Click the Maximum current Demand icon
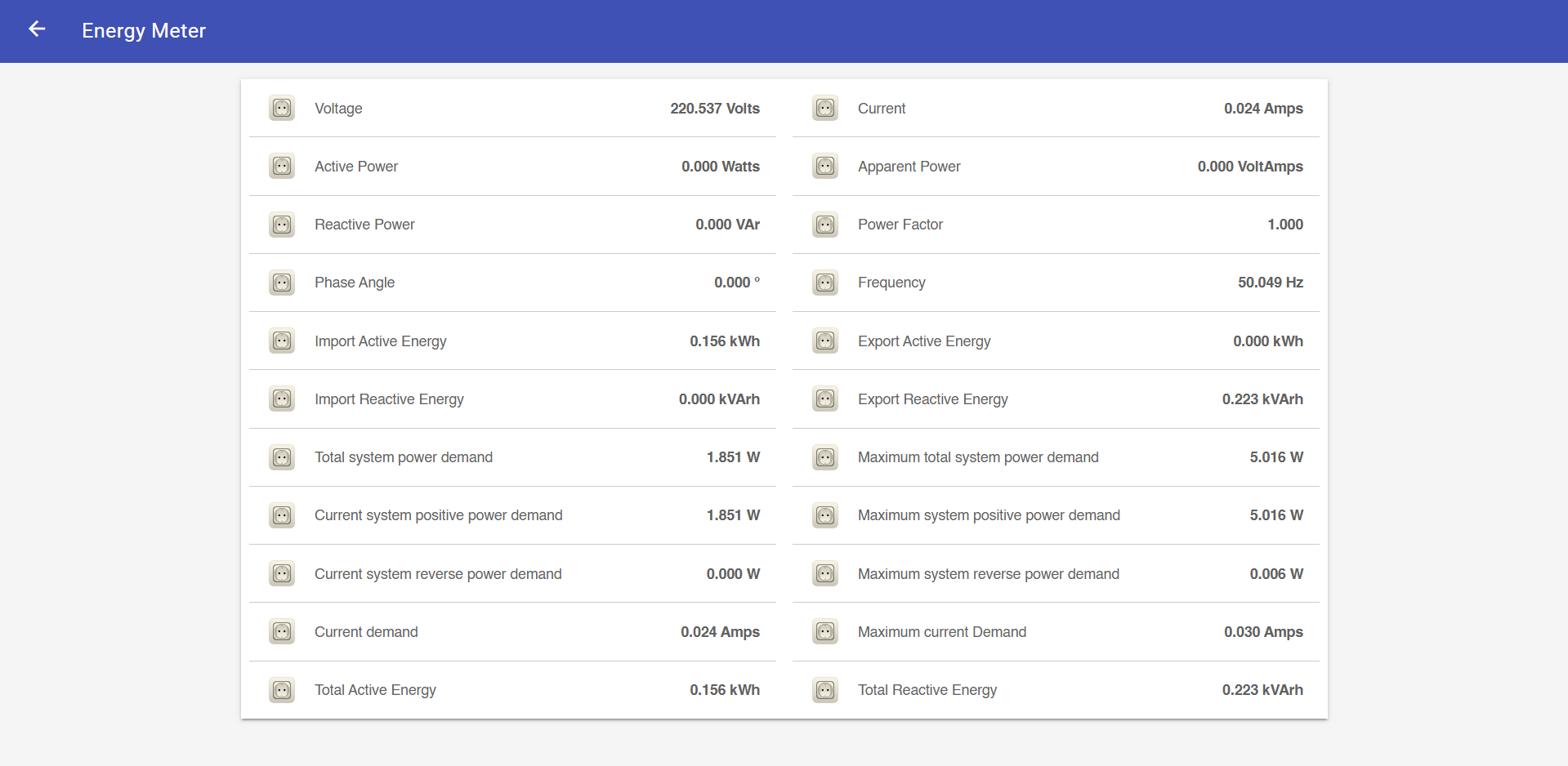The width and height of the screenshot is (1568, 766). pyautogui.click(x=825, y=632)
